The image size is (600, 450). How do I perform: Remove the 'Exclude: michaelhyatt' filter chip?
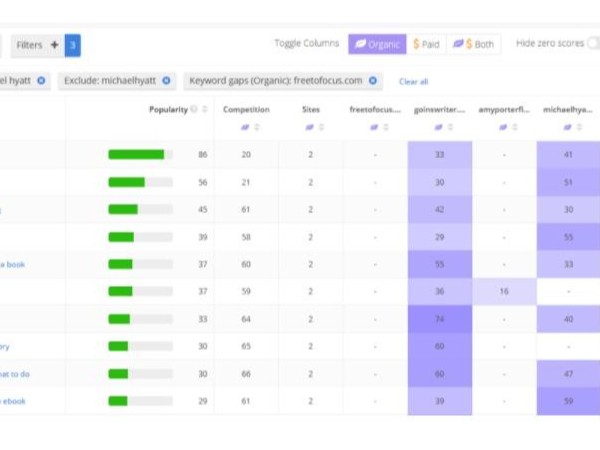(x=166, y=80)
